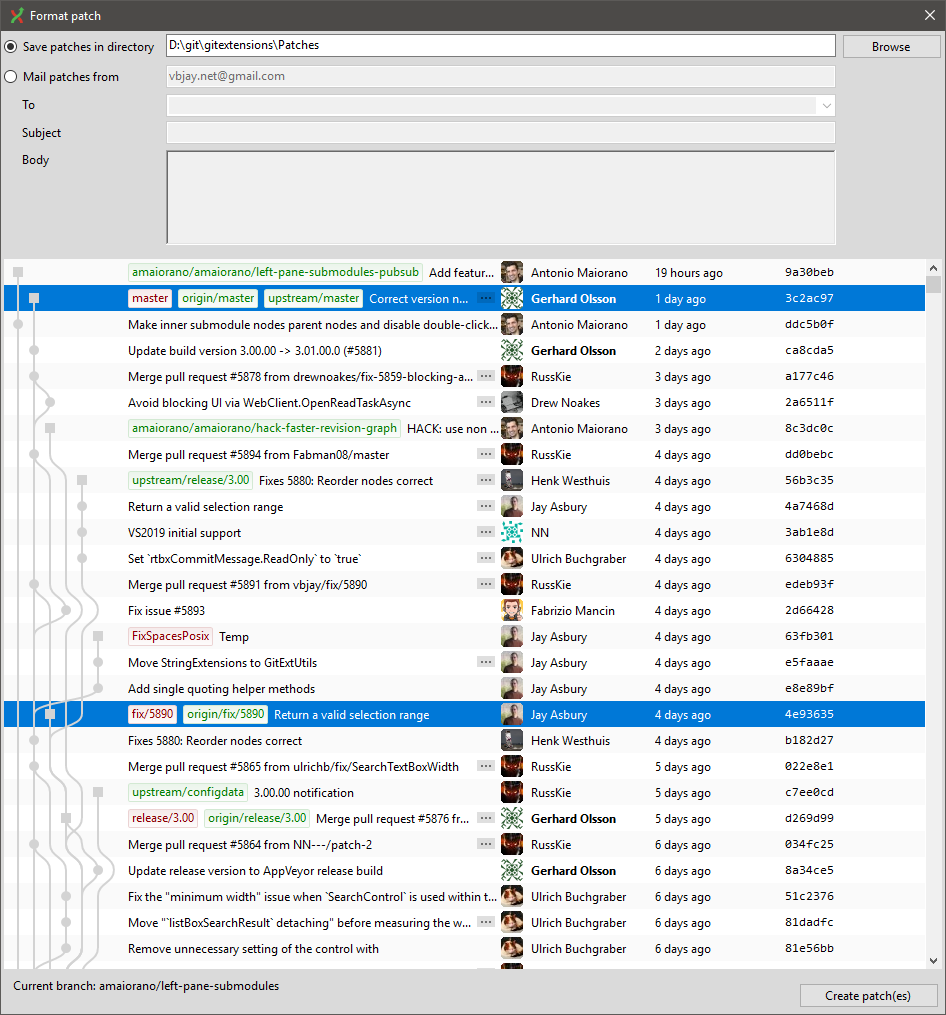946x1015 pixels.
Task: Click the Create patch(es) button
Action: tap(868, 996)
